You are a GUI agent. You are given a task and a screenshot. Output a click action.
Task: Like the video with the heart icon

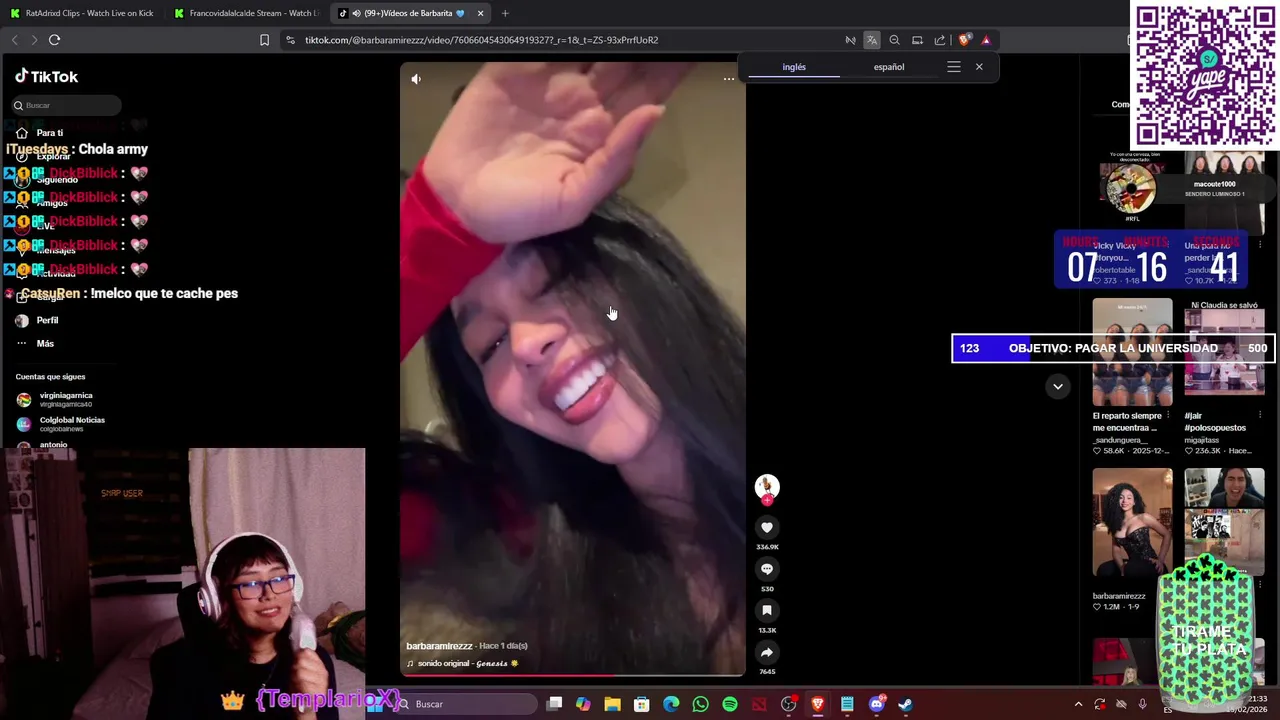click(767, 528)
